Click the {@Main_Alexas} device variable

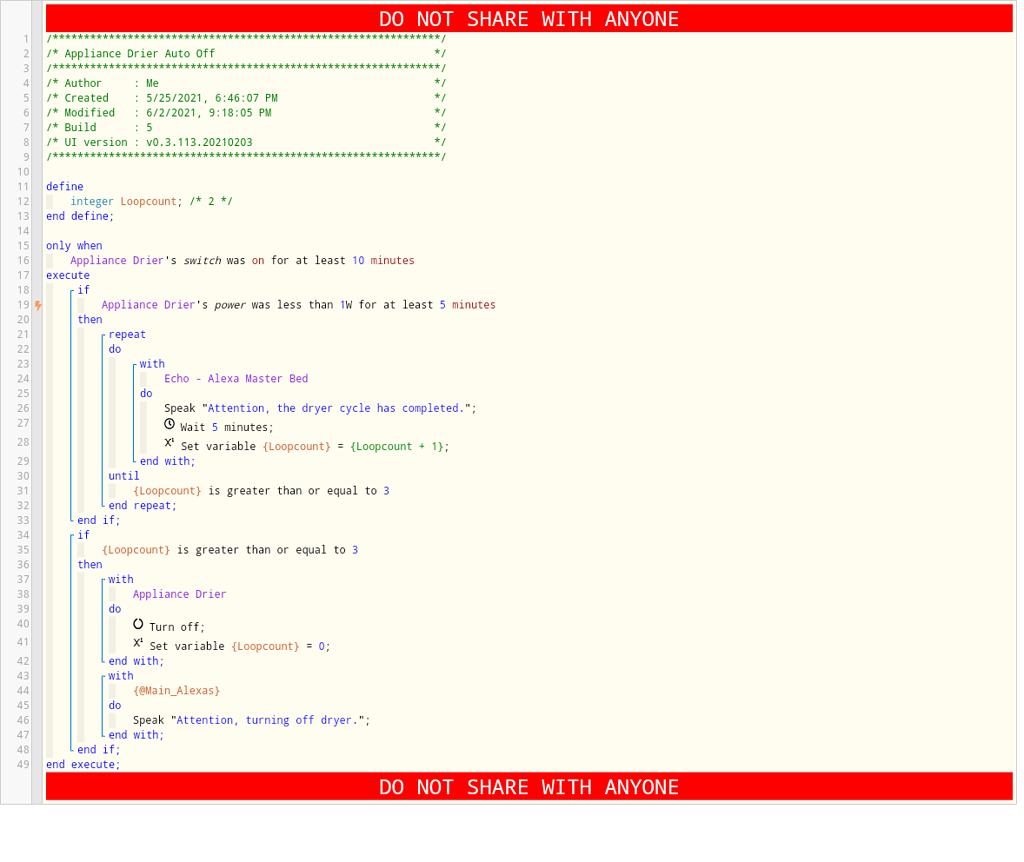178,690
